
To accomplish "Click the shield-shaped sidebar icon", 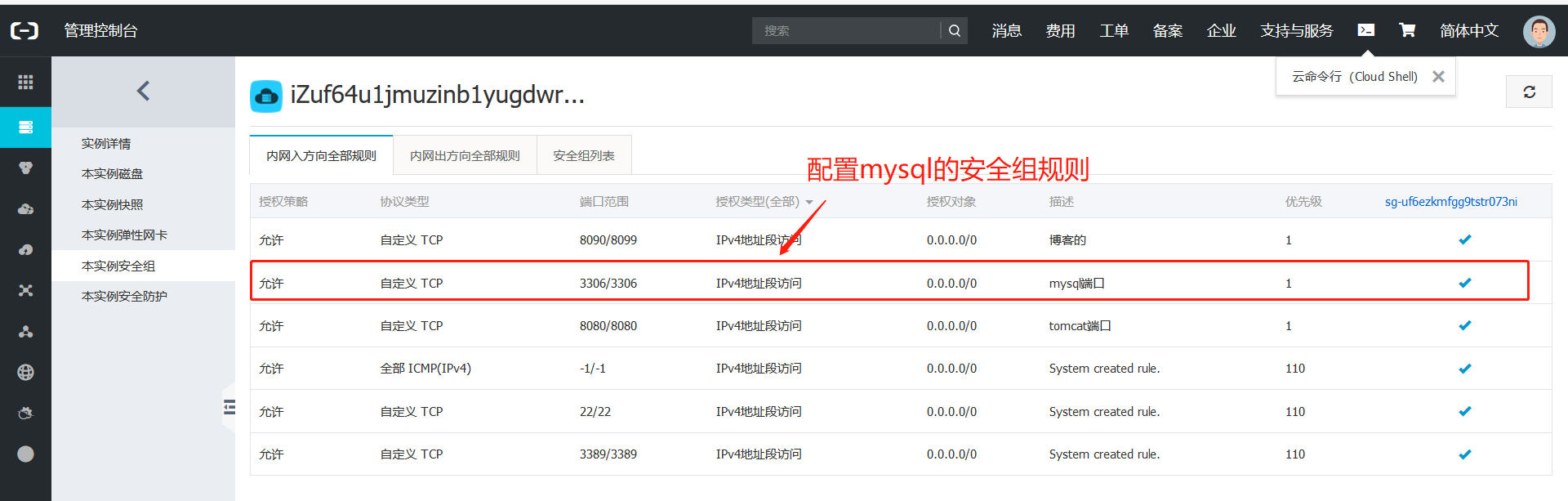I will tap(25, 168).
